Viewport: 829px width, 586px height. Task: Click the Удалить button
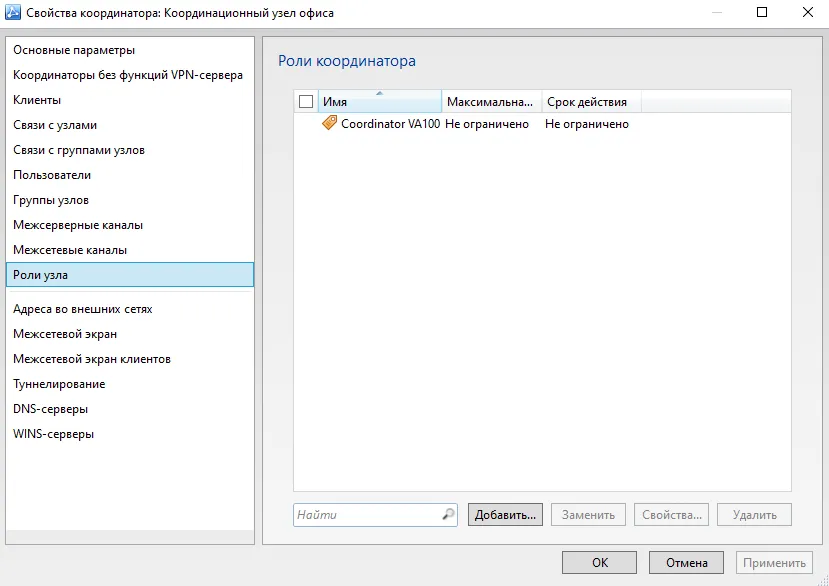[x=754, y=515]
